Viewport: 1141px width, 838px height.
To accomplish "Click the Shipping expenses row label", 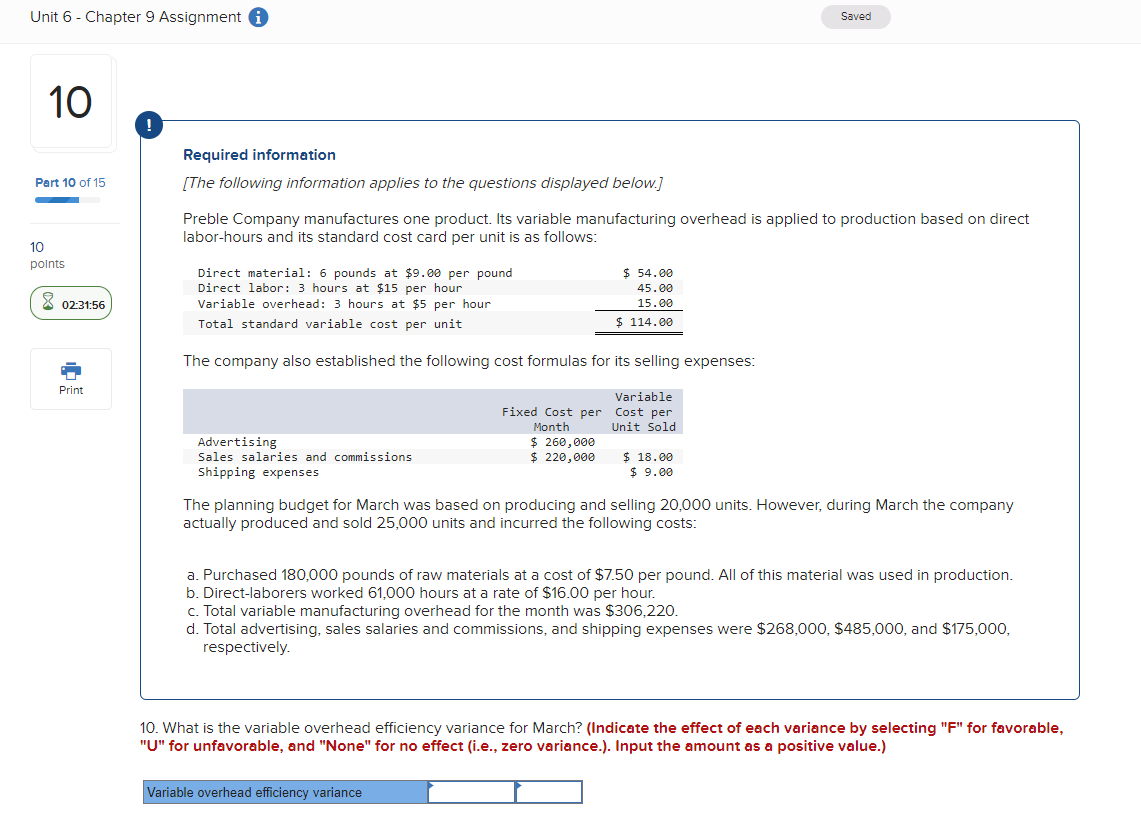I will 258,472.
